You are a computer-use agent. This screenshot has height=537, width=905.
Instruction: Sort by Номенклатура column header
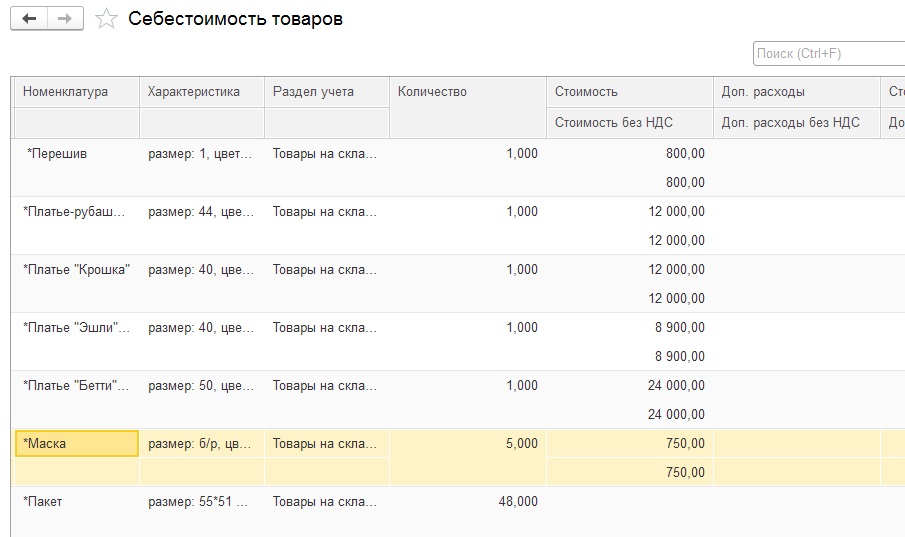(66, 92)
